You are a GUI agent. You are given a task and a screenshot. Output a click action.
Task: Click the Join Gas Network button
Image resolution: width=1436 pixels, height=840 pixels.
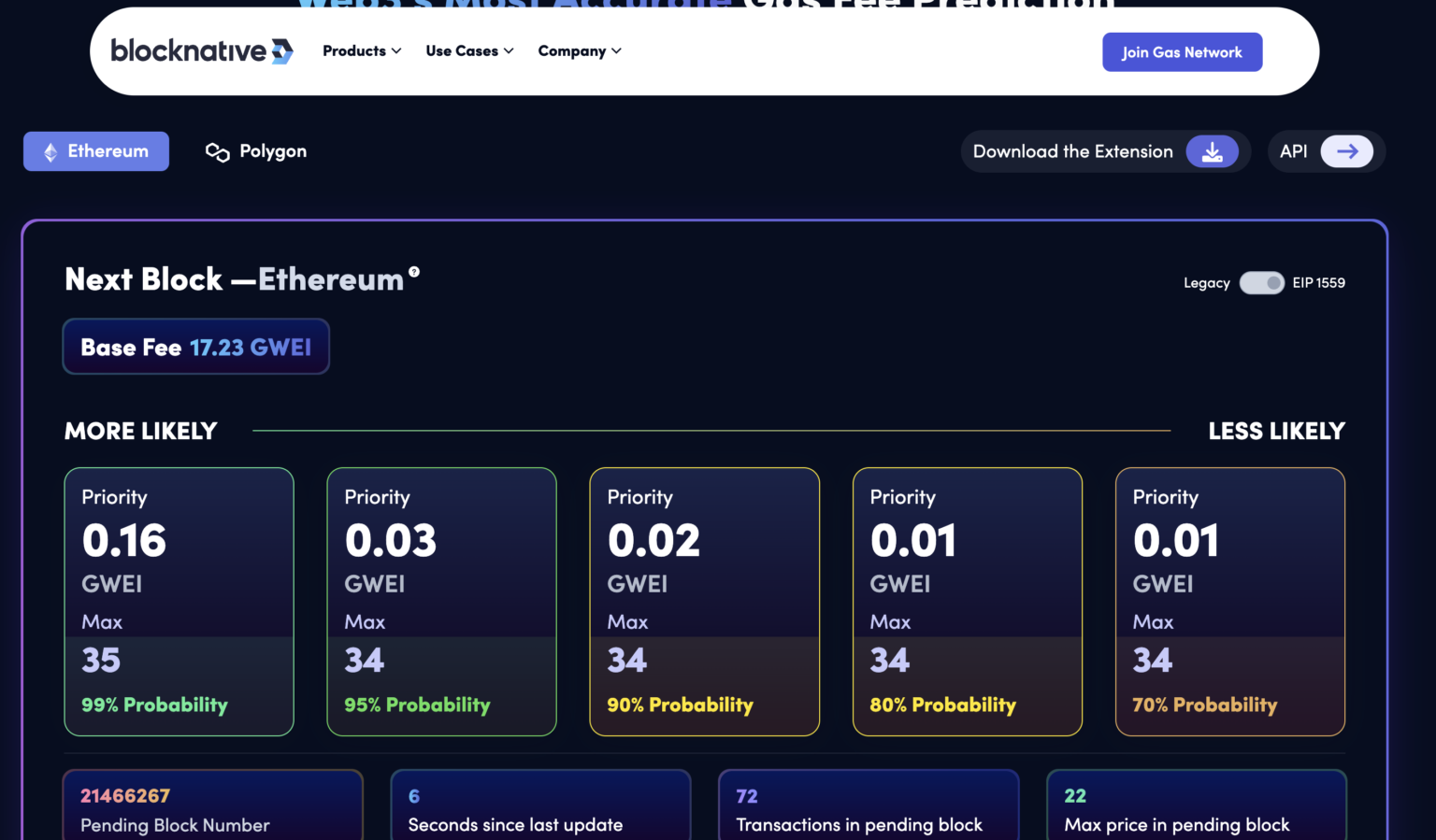pyautogui.click(x=1182, y=51)
